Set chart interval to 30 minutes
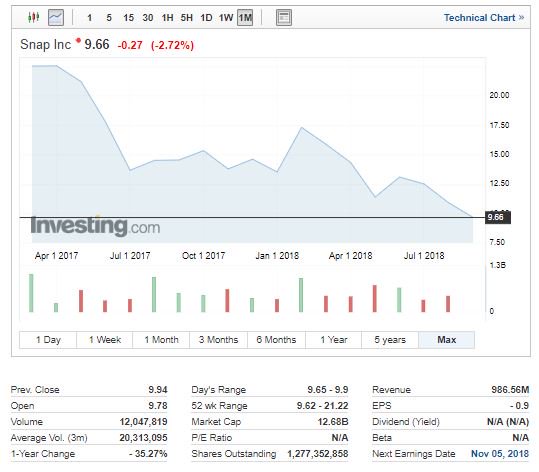Screen dimensions: 539x472 [x=148, y=18]
